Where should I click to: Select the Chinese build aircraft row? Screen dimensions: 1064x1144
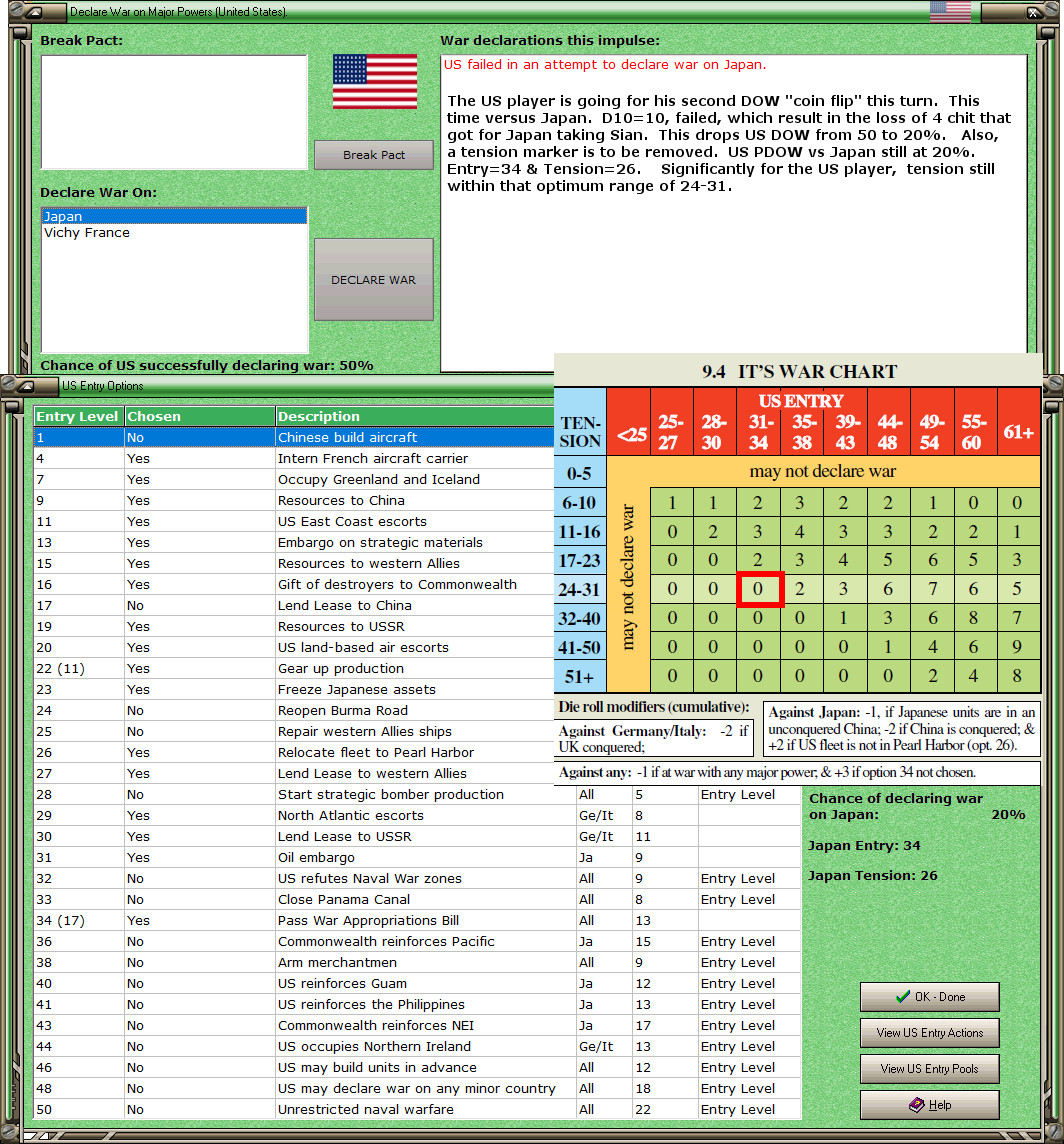(293, 437)
